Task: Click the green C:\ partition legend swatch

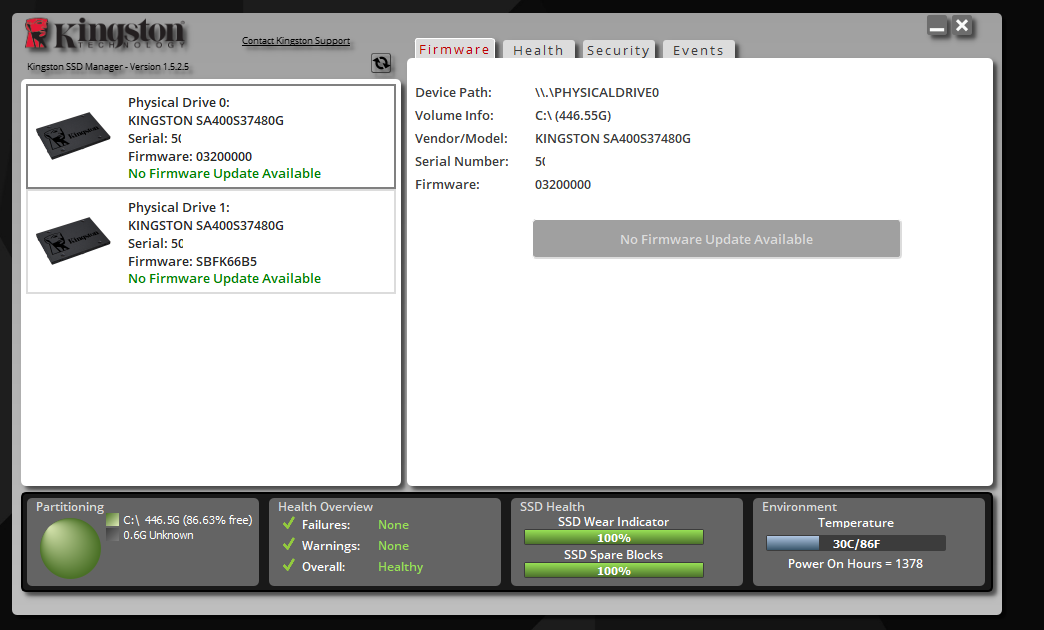Action: coord(113,519)
